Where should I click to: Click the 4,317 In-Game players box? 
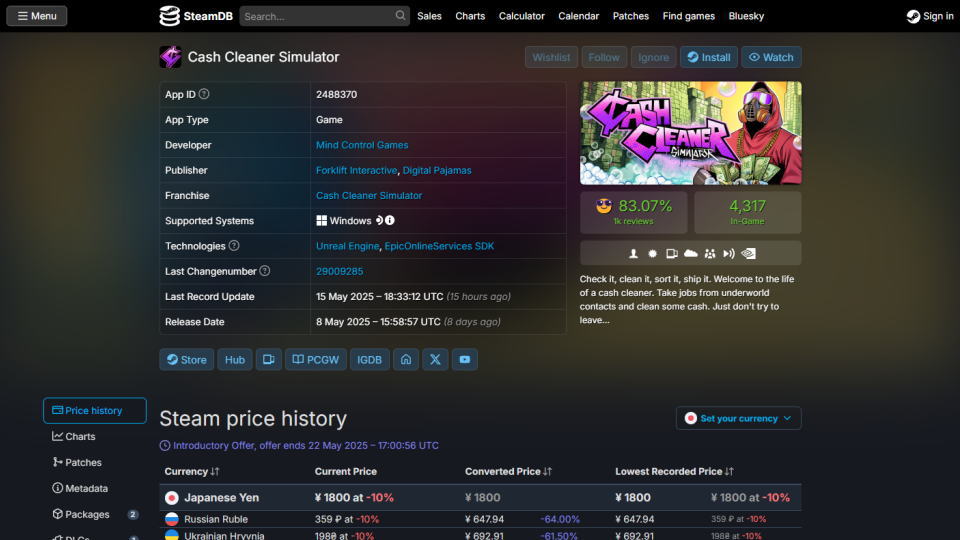point(748,212)
